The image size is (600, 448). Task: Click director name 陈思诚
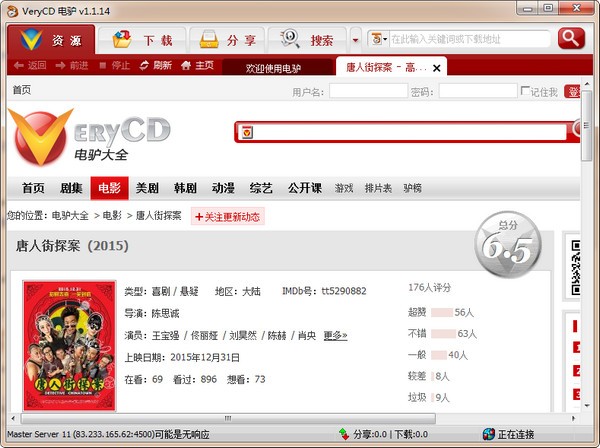point(165,314)
